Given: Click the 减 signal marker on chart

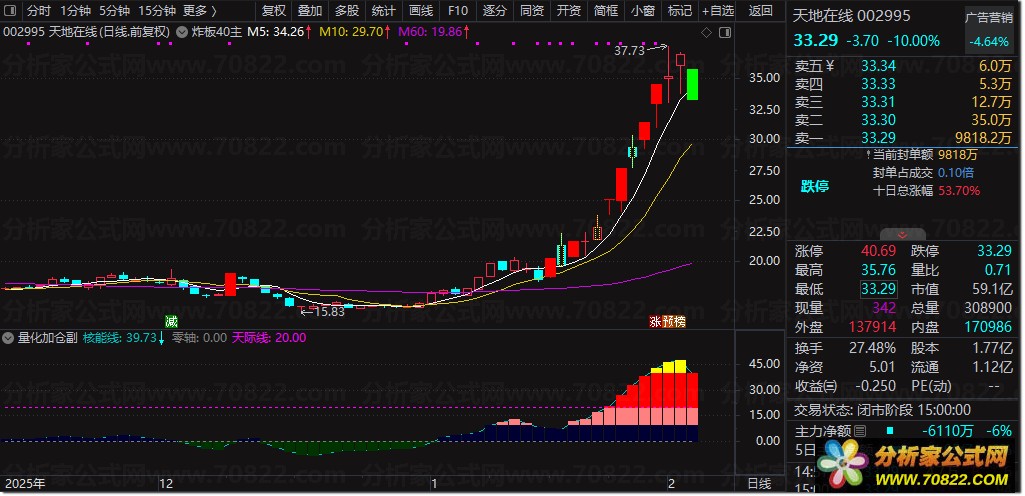Looking at the screenshot, I should coord(171,322).
